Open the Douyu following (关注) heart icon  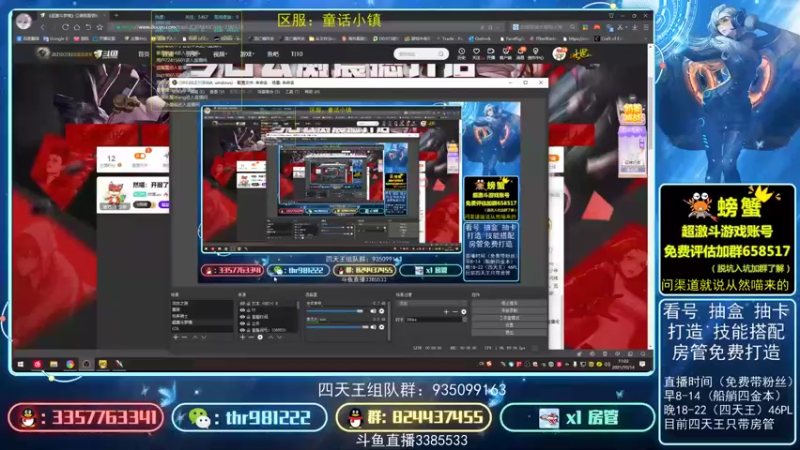point(476,53)
